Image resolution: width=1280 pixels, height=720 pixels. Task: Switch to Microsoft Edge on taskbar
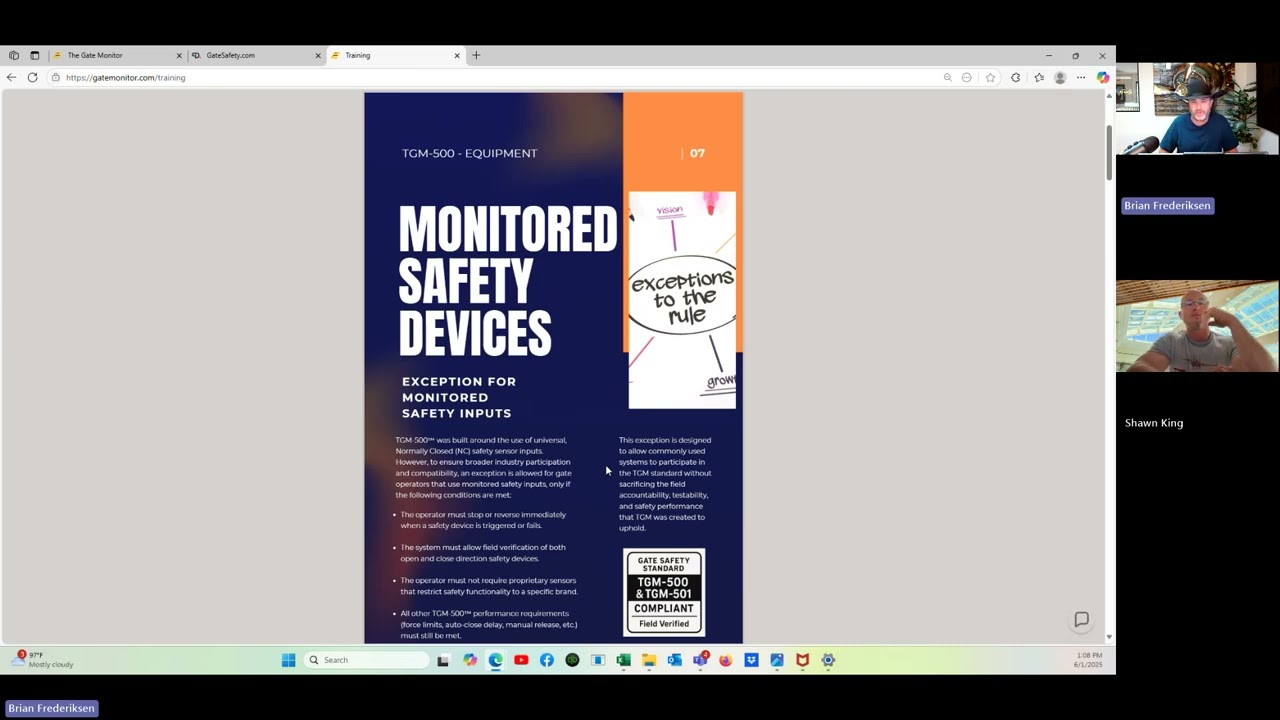tap(495, 660)
